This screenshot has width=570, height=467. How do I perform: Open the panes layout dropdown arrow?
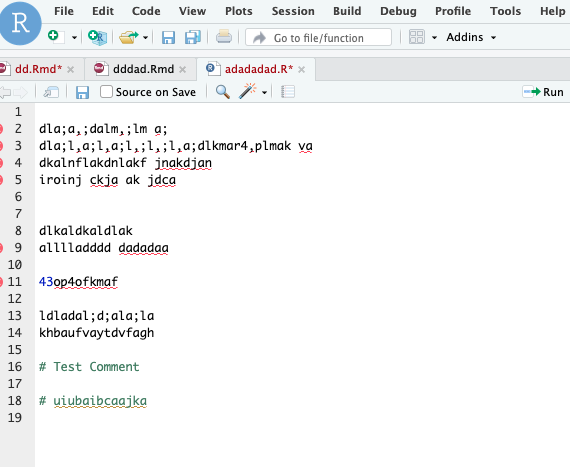434,37
